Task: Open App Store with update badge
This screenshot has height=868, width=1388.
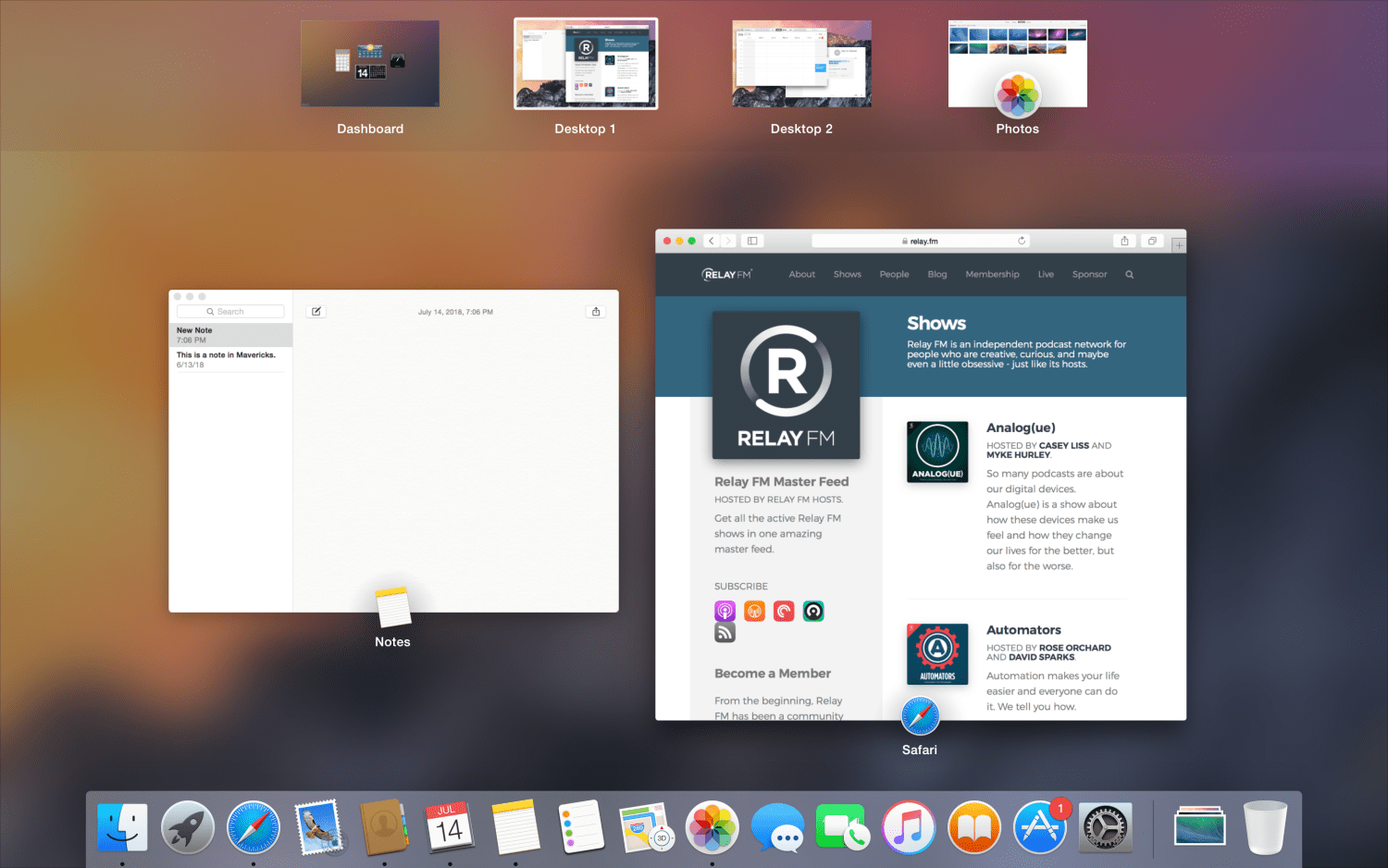Action: (1040, 826)
